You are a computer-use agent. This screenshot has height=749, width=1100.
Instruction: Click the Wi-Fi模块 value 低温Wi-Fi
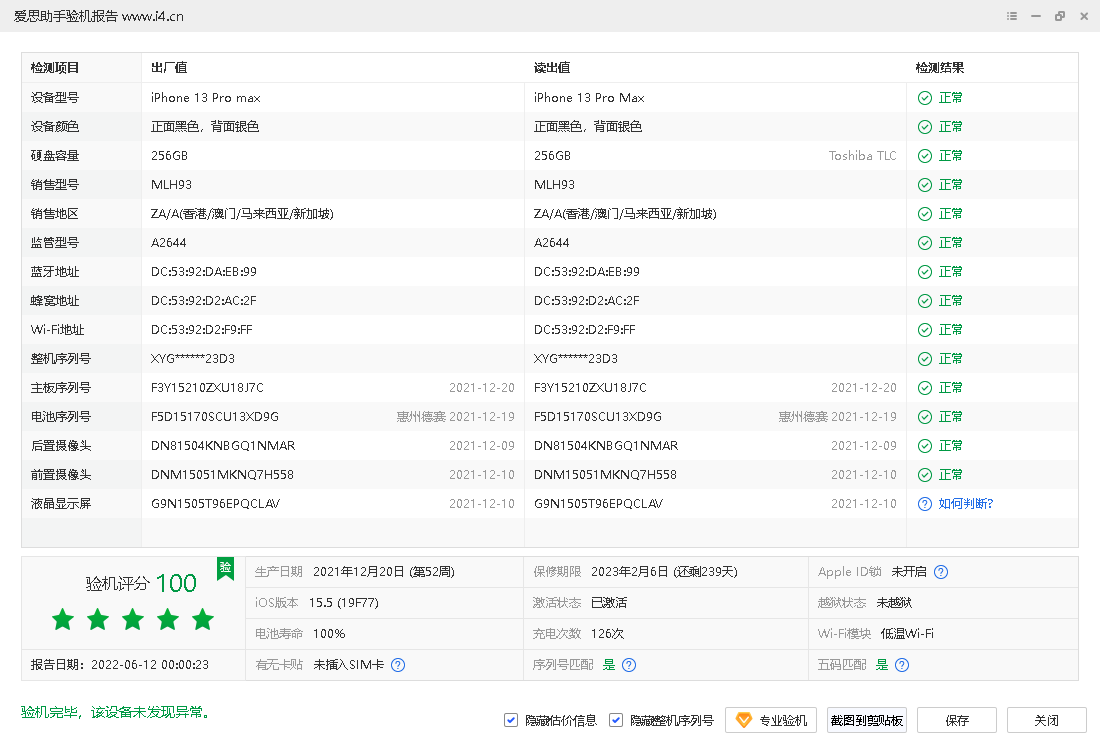(907, 633)
